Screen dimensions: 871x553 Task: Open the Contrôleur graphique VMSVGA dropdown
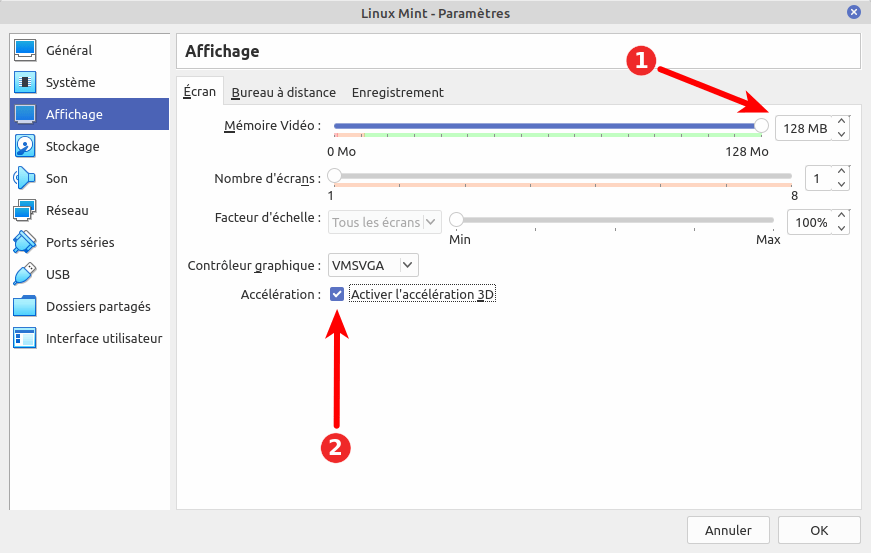[x=373, y=265]
